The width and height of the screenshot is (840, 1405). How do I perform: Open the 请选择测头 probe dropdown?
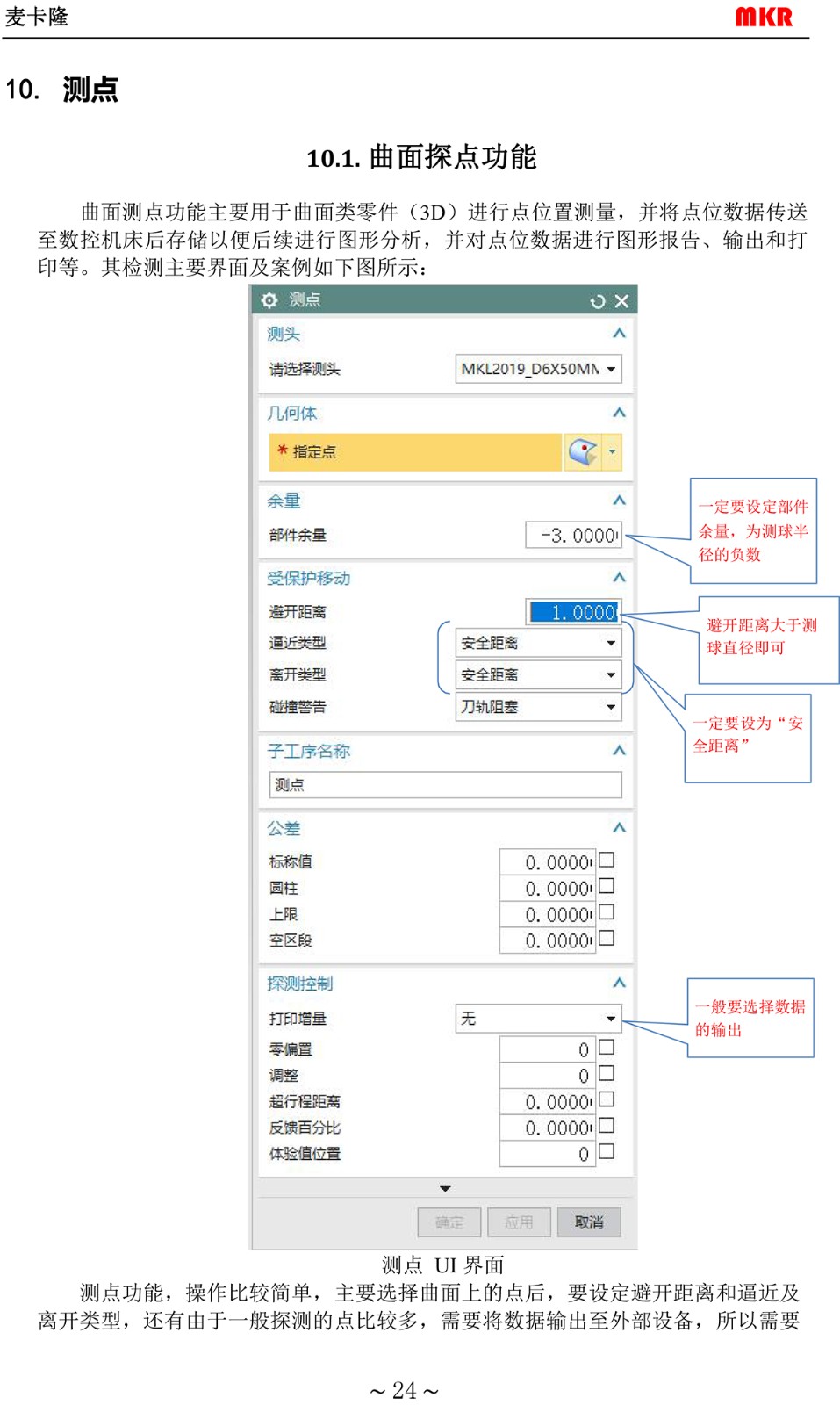pyautogui.click(x=538, y=369)
